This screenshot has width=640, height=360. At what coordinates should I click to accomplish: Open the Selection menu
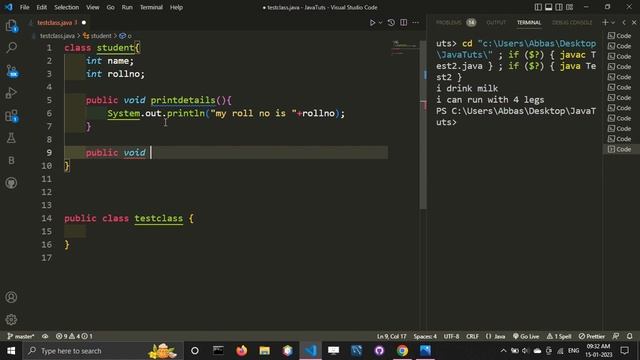coord(67,7)
